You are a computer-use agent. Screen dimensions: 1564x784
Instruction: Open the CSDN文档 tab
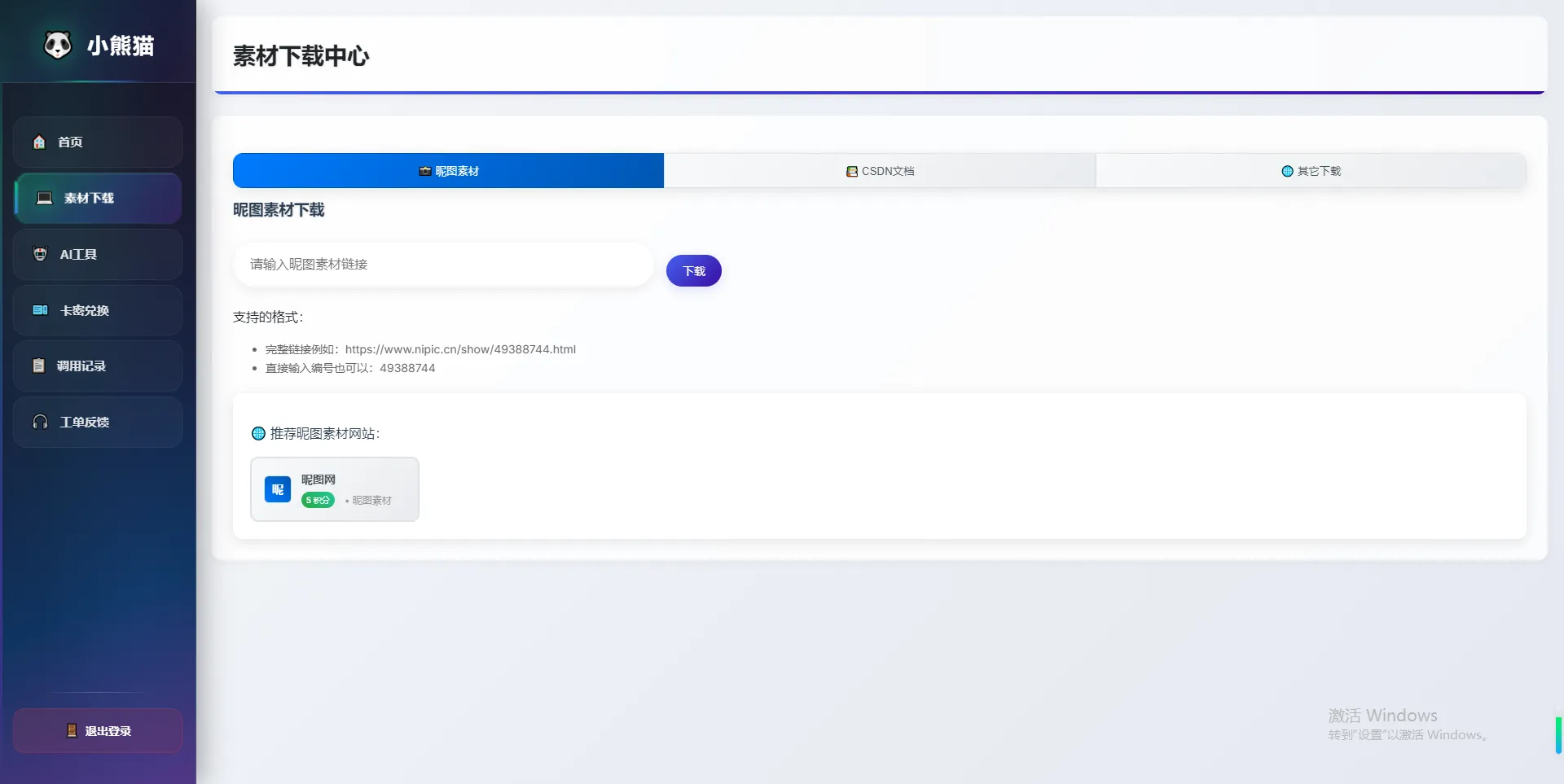(x=880, y=171)
